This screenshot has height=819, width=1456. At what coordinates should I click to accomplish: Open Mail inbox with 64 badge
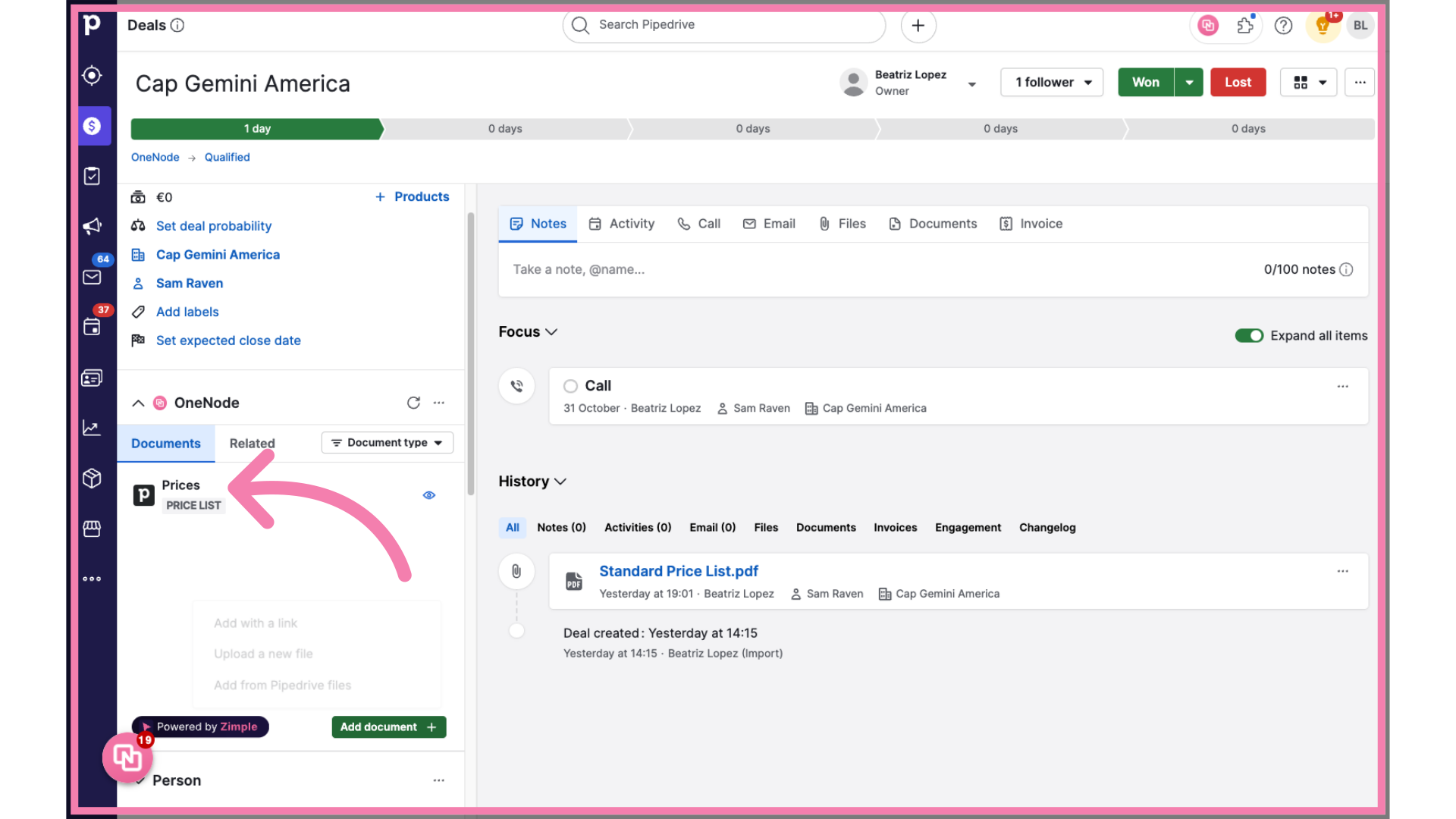click(93, 277)
